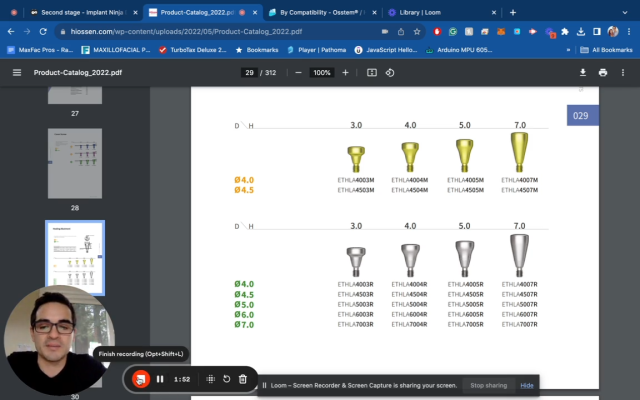Finish the Loom recording with stop button
The width and height of the screenshot is (640, 400).
click(141, 379)
